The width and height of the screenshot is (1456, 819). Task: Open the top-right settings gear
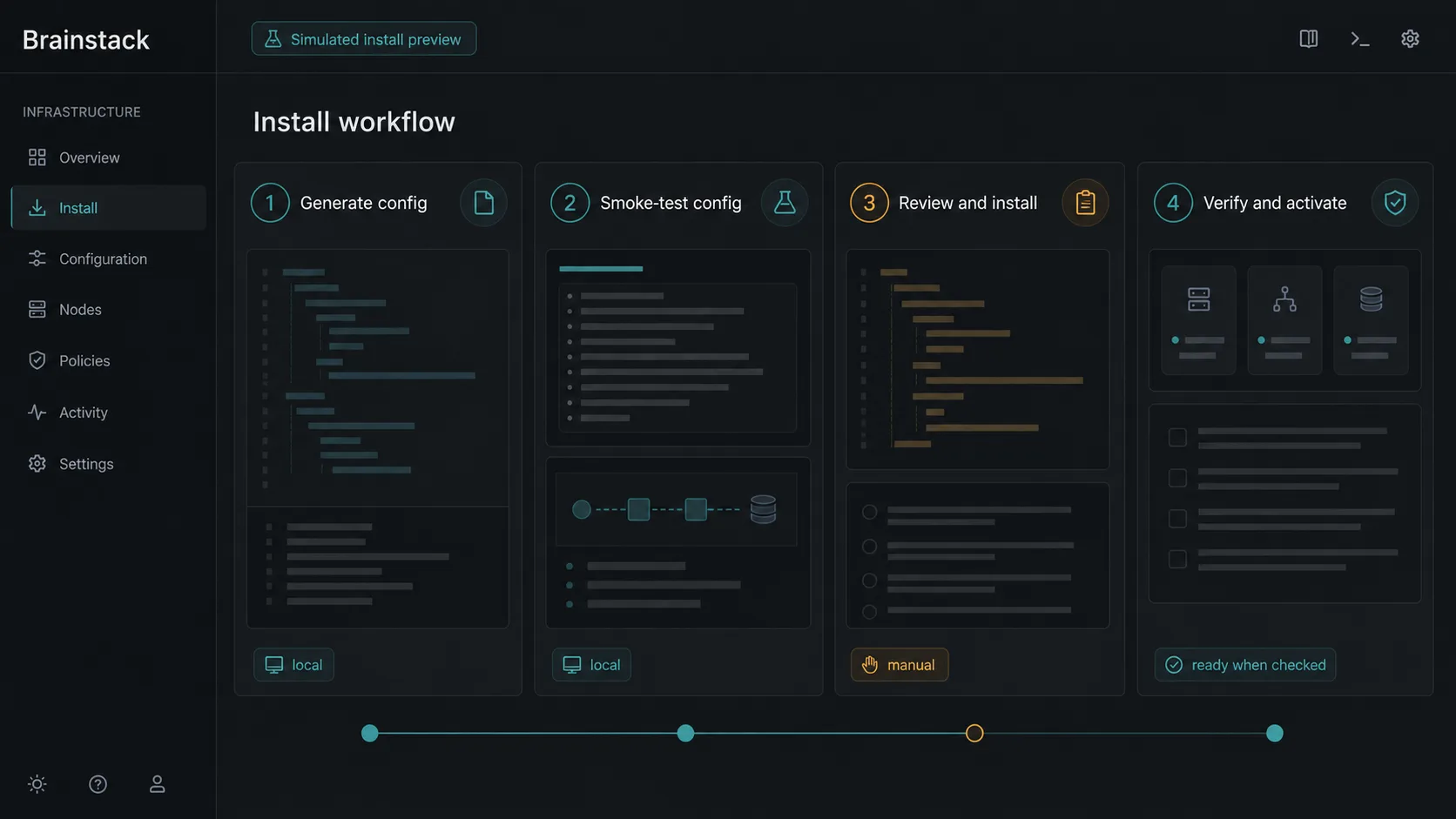1410,38
